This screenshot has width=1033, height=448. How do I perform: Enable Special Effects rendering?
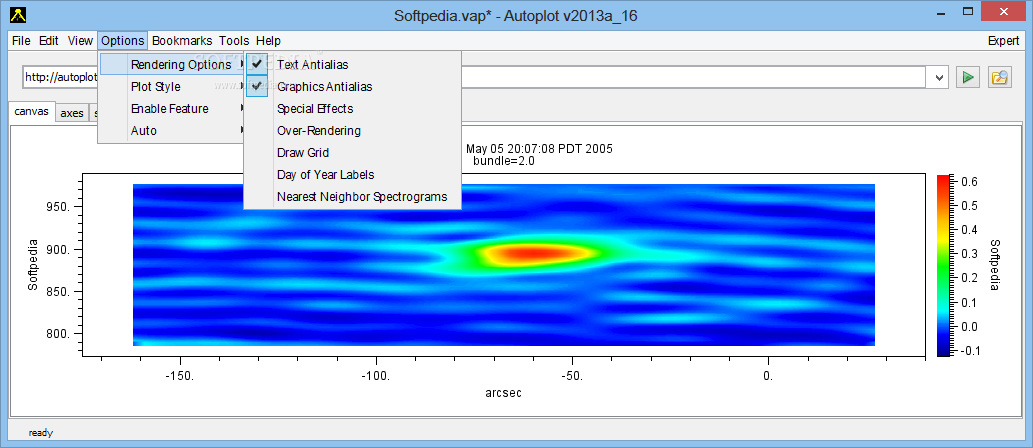click(x=352, y=109)
